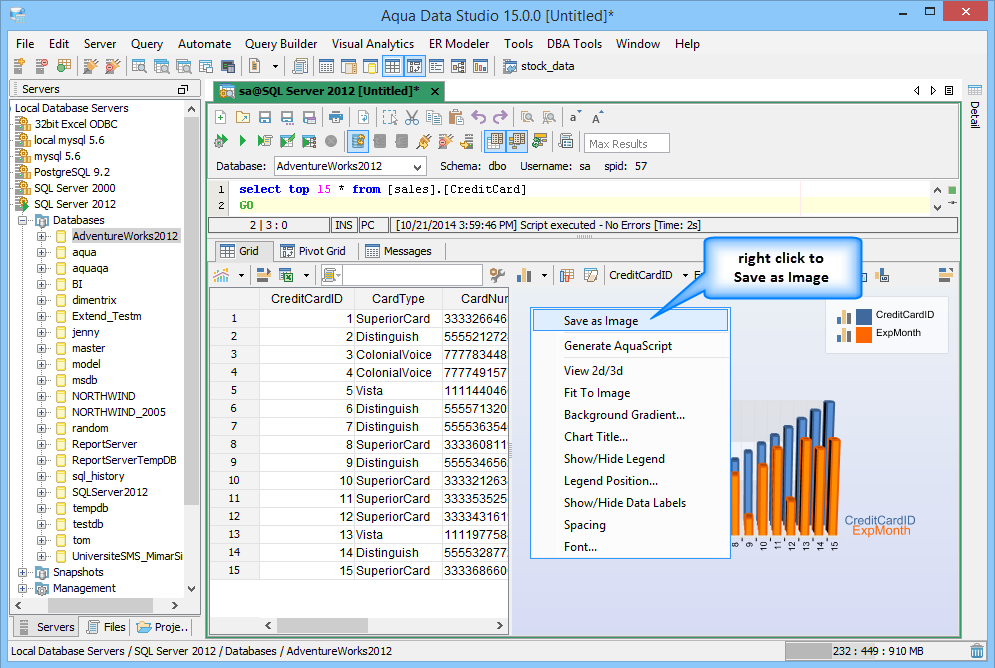
Task: Click the blue CreditCardID legend swatch
Action: pyautogui.click(x=864, y=316)
